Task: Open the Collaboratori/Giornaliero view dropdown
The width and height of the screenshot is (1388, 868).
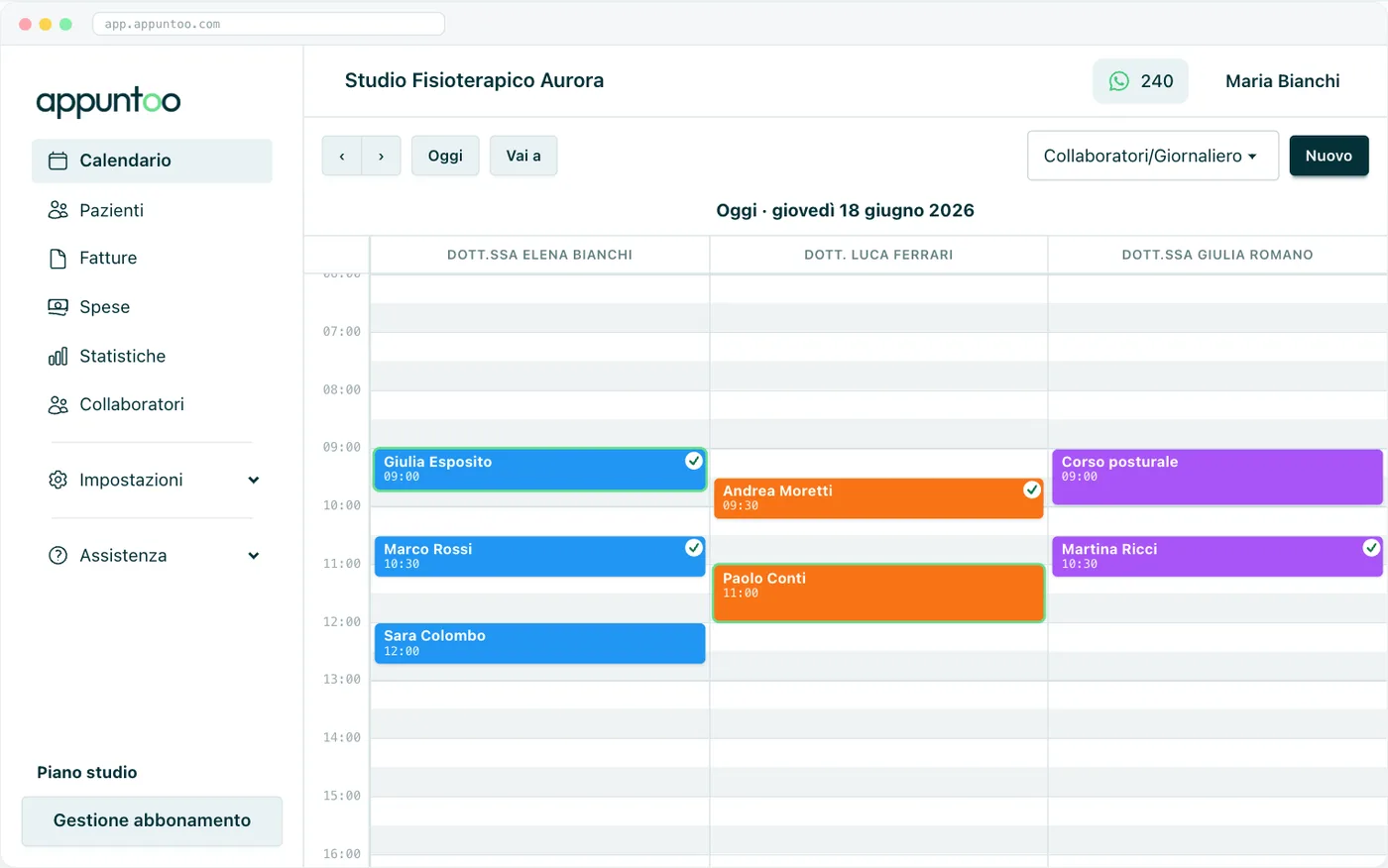Action: pos(1153,156)
